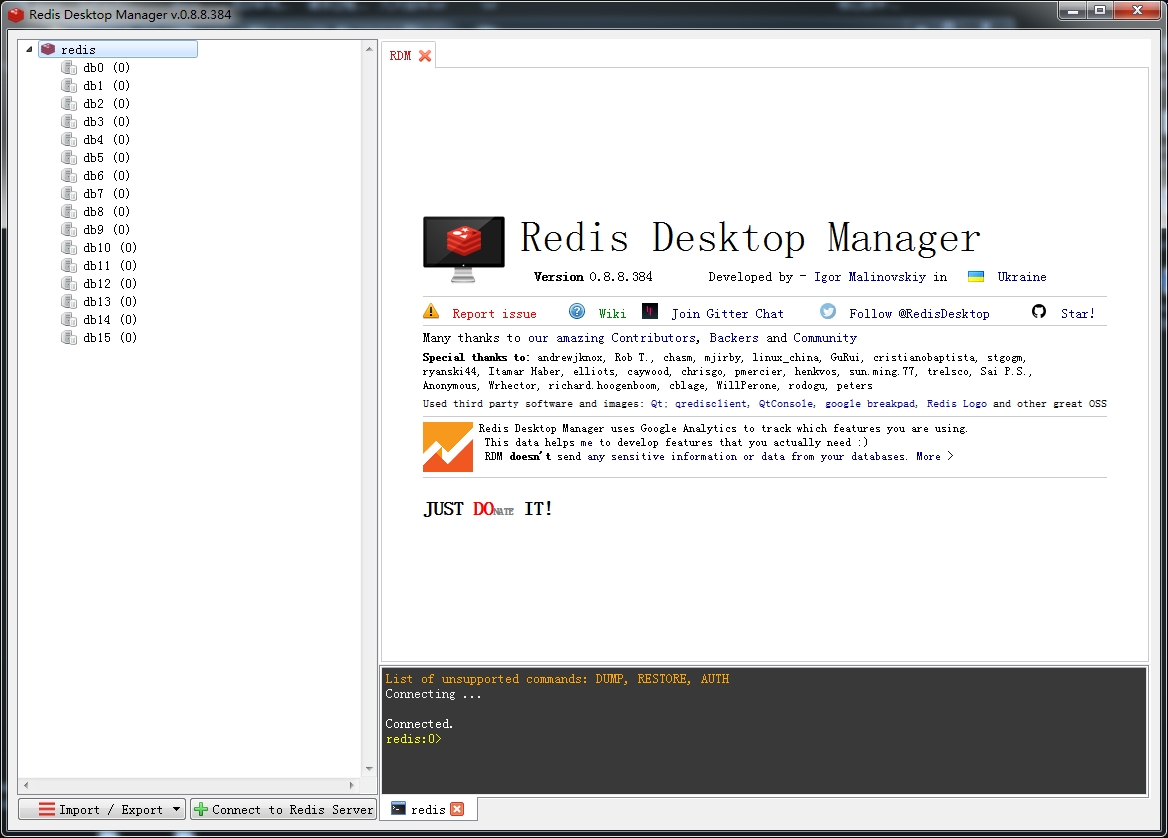Screen dimensions: 1168x838
Task: Click the red Import / Export menu icon
Action: click(47, 809)
